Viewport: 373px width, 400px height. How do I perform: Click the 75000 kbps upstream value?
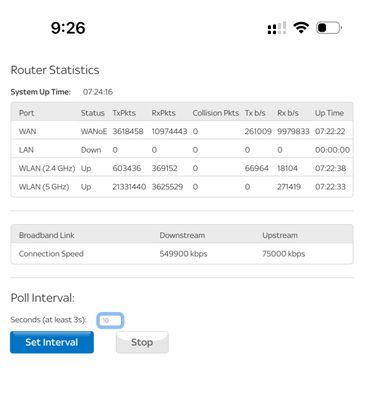click(x=284, y=254)
